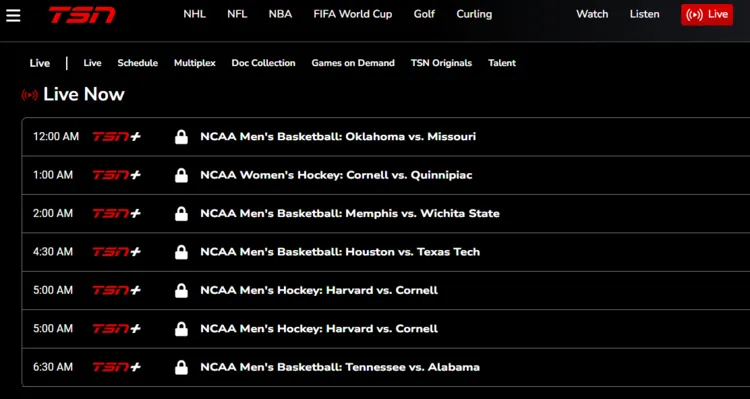Click the TSN+ logo in Tennessee vs. Alabama row
This screenshot has width=750, height=399.
click(117, 367)
